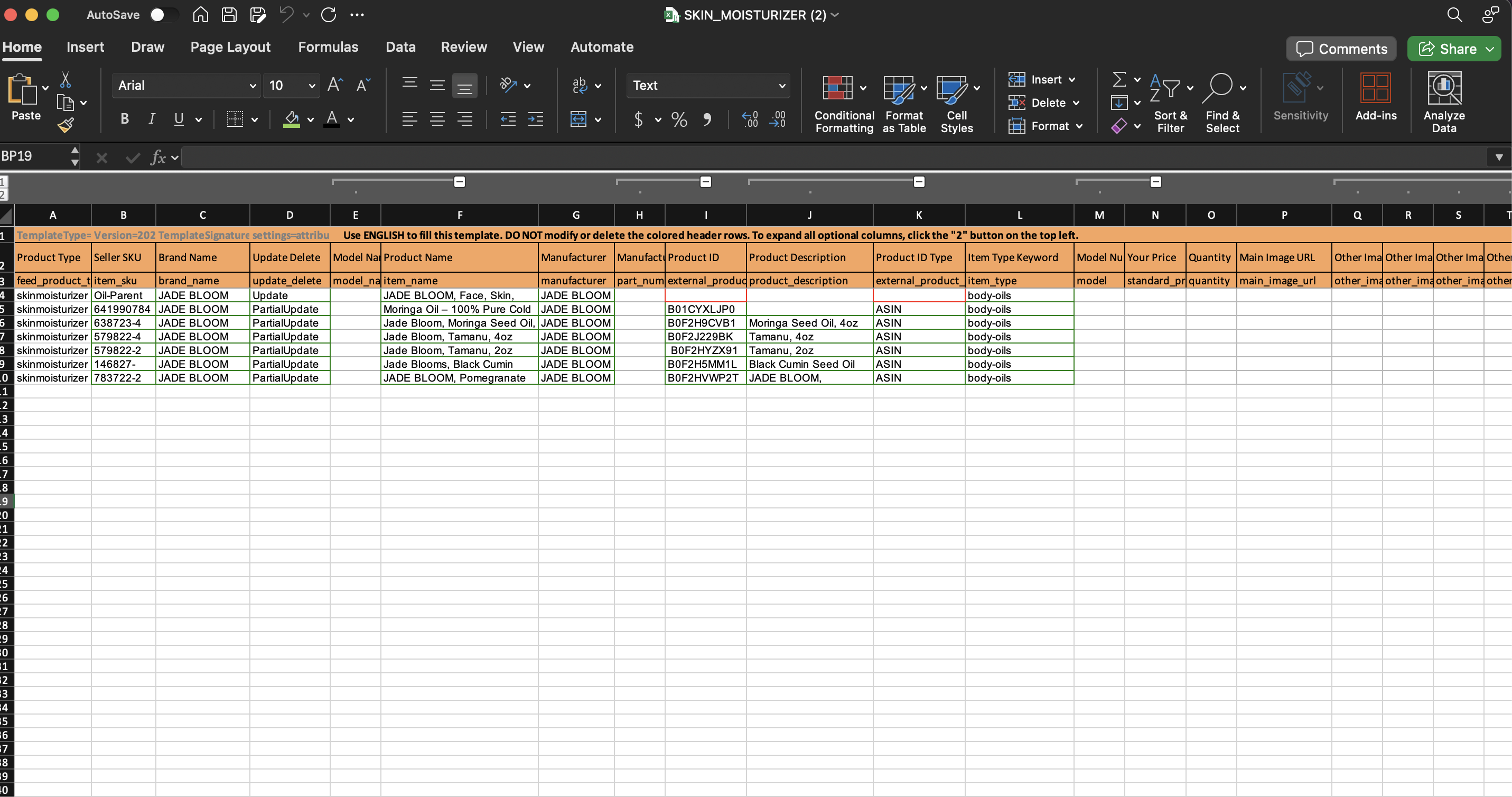Image resolution: width=1512 pixels, height=797 pixels.
Task: Show outline level 2 columns
Action: (3, 195)
